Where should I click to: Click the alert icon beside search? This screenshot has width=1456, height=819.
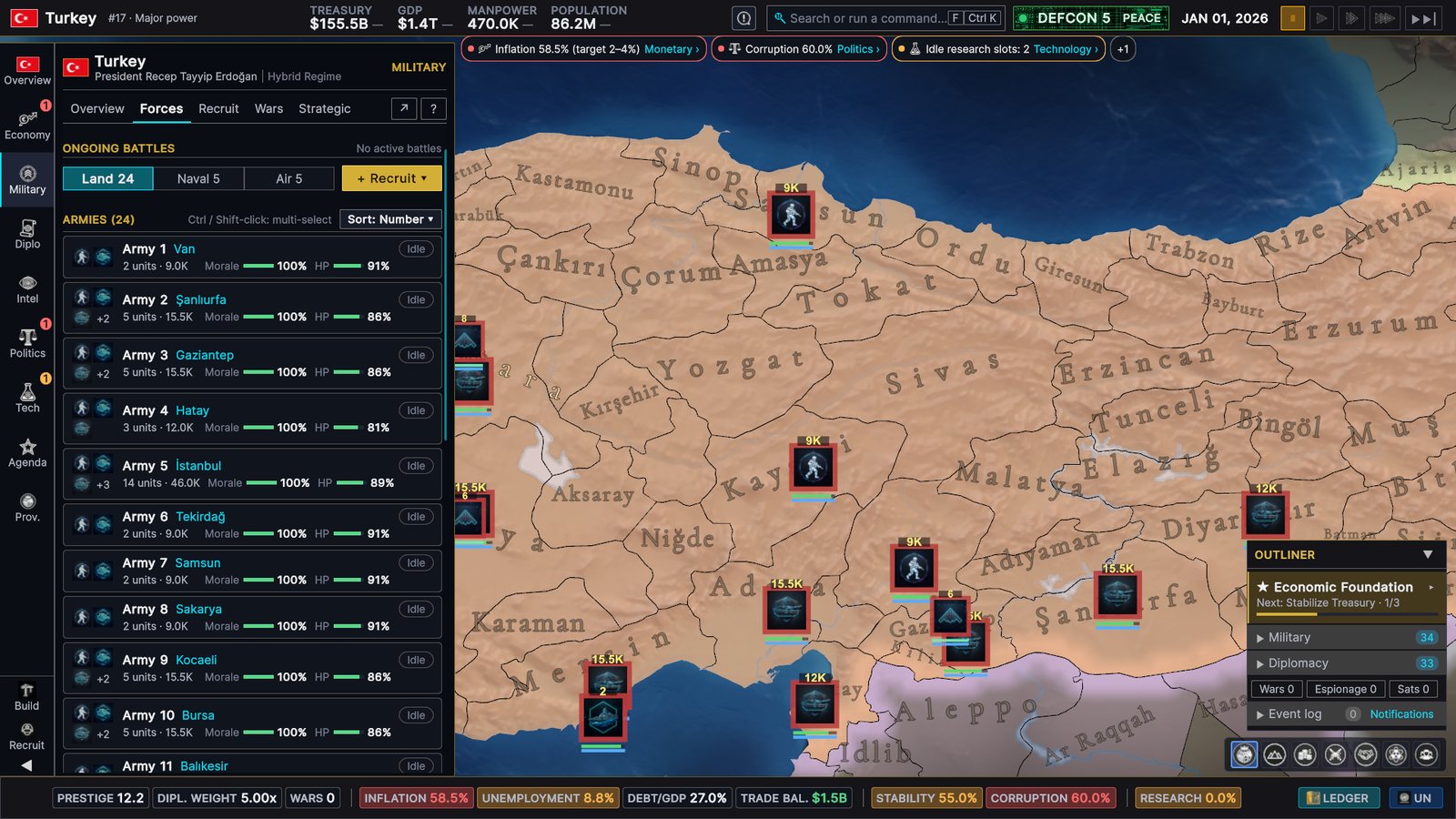[x=744, y=18]
